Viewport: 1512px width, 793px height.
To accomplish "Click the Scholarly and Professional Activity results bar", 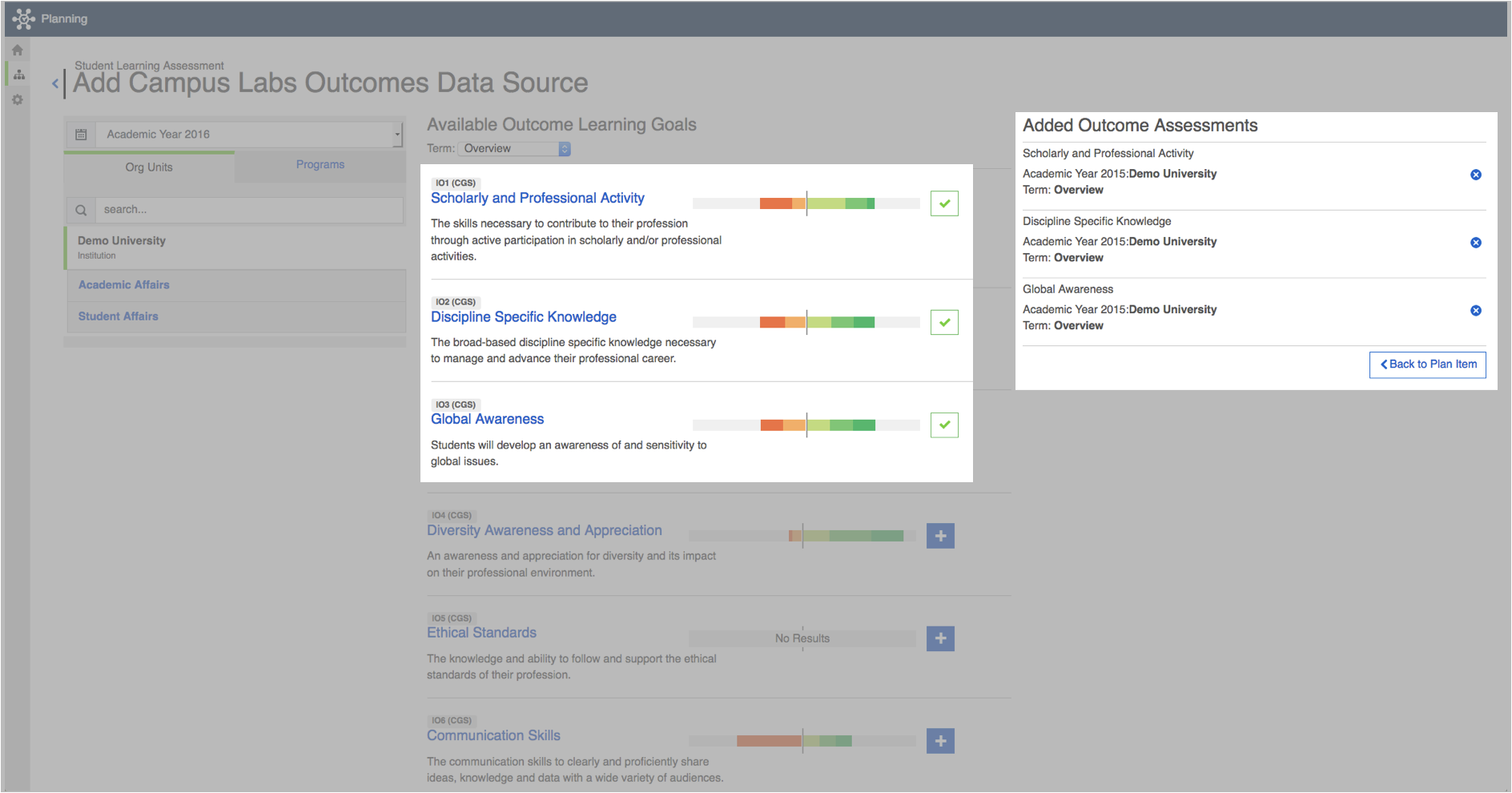I will pos(806,203).
